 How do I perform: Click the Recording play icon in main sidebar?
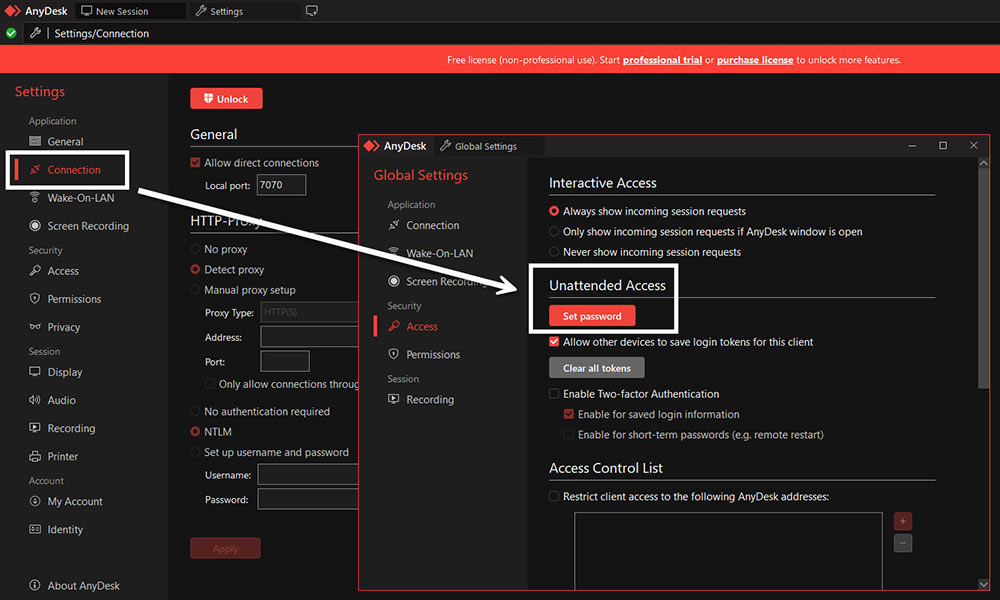point(35,427)
